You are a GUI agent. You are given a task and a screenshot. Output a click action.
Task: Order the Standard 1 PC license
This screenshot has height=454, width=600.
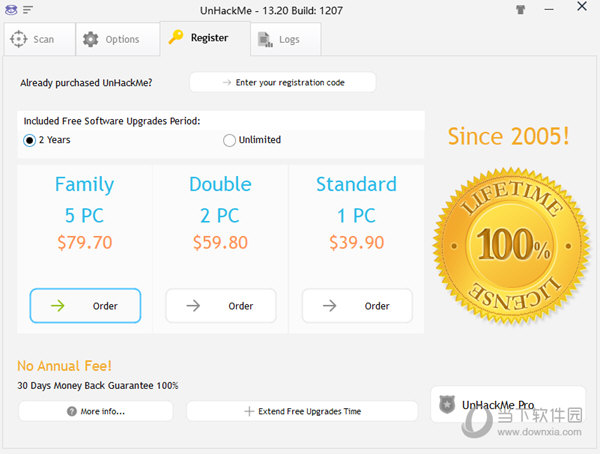click(357, 305)
